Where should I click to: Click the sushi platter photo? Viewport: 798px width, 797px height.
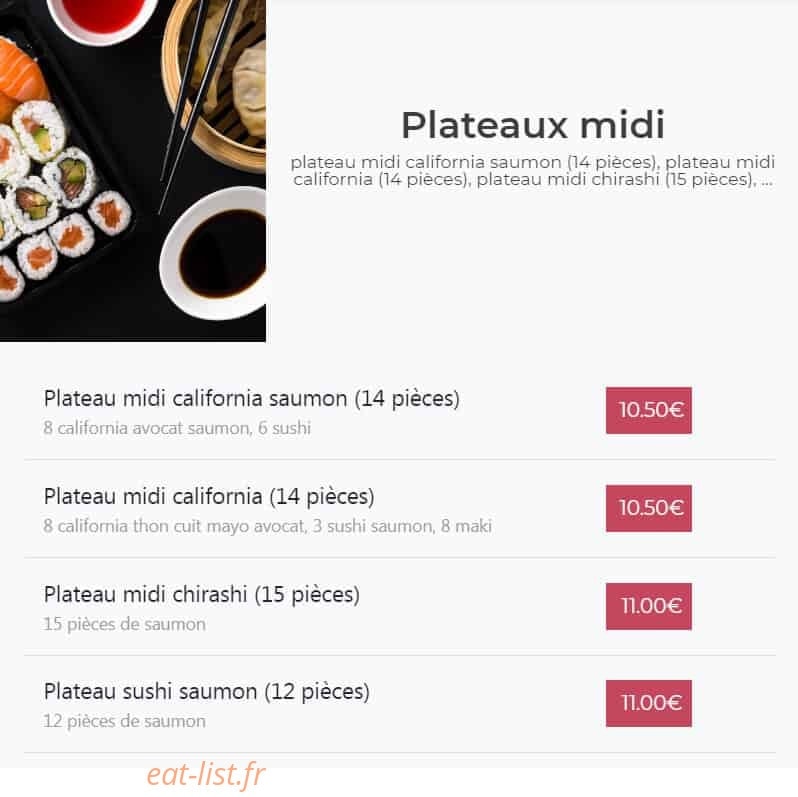(133, 170)
